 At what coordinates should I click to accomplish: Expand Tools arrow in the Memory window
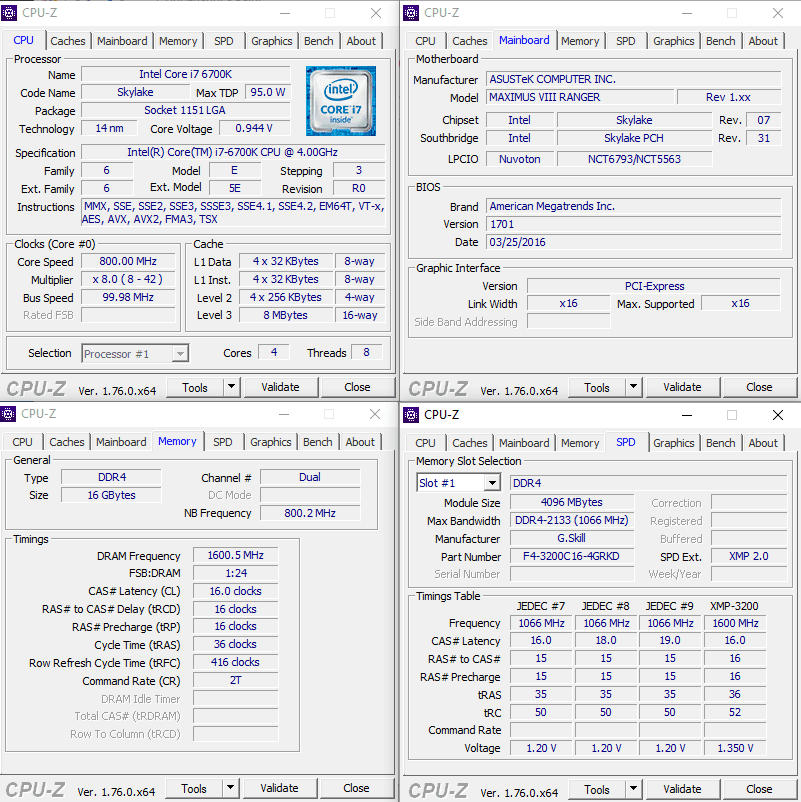[x=230, y=788]
